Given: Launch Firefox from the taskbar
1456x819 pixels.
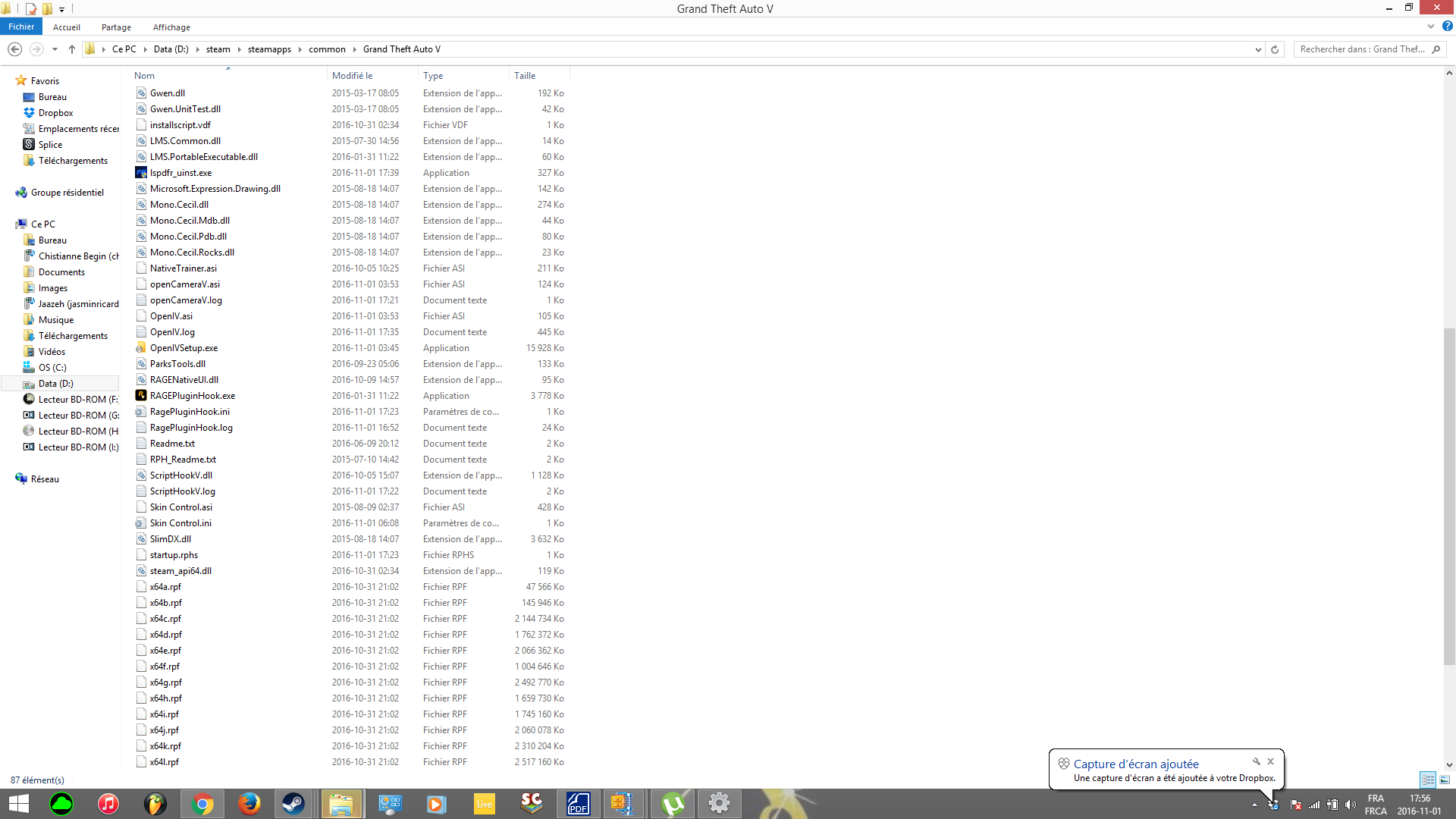Looking at the screenshot, I should click(249, 803).
